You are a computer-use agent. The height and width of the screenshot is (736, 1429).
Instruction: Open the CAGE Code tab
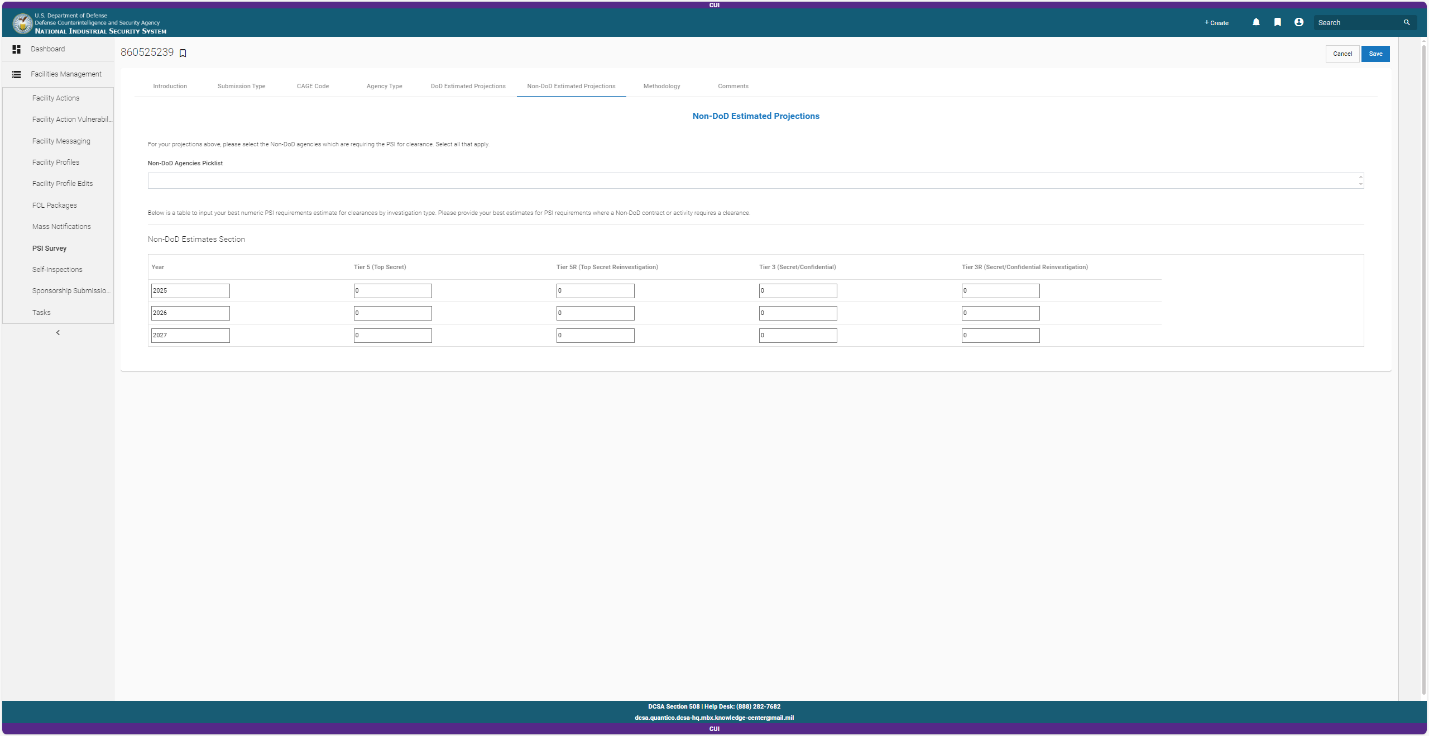point(313,86)
